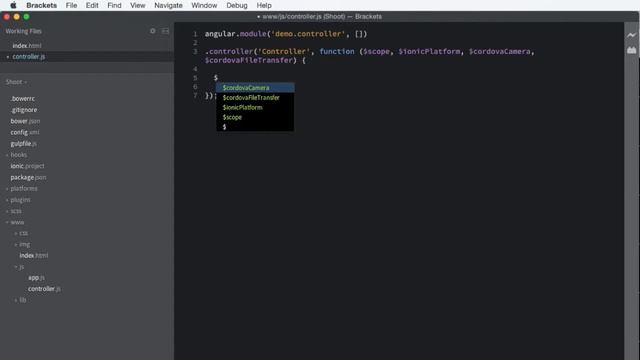The height and width of the screenshot is (360, 640).
Task: Open the Navigate menu
Action: (x=168, y=5)
